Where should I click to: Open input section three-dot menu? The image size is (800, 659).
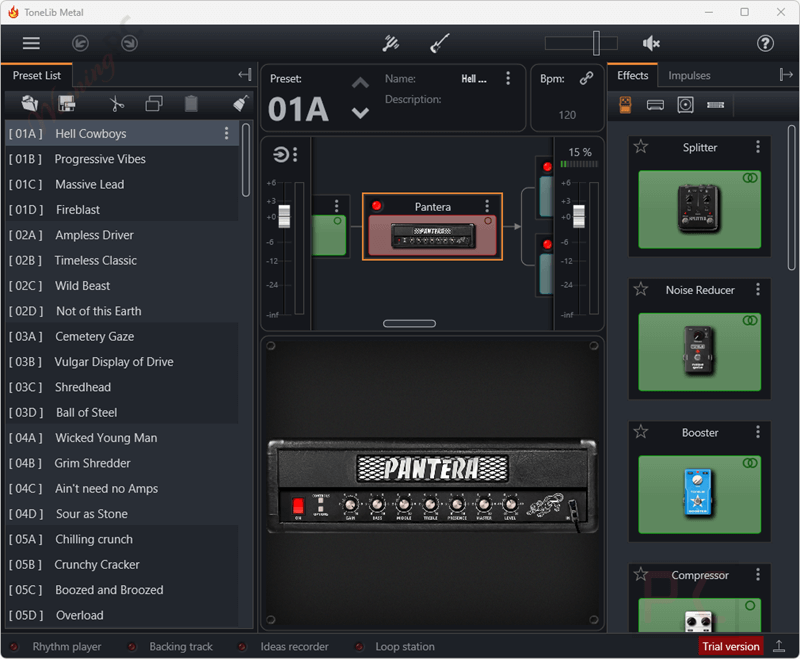(x=295, y=154)
